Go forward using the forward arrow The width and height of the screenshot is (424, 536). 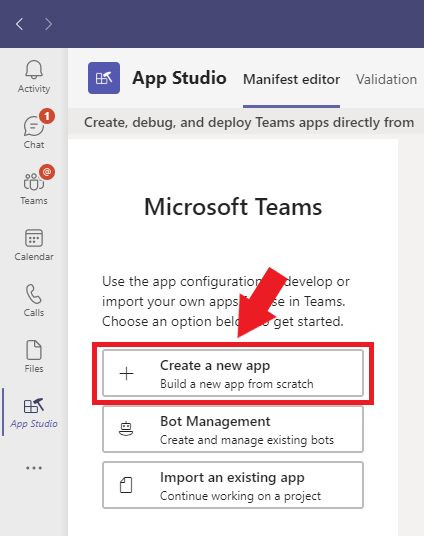click(x=49, y=24)
